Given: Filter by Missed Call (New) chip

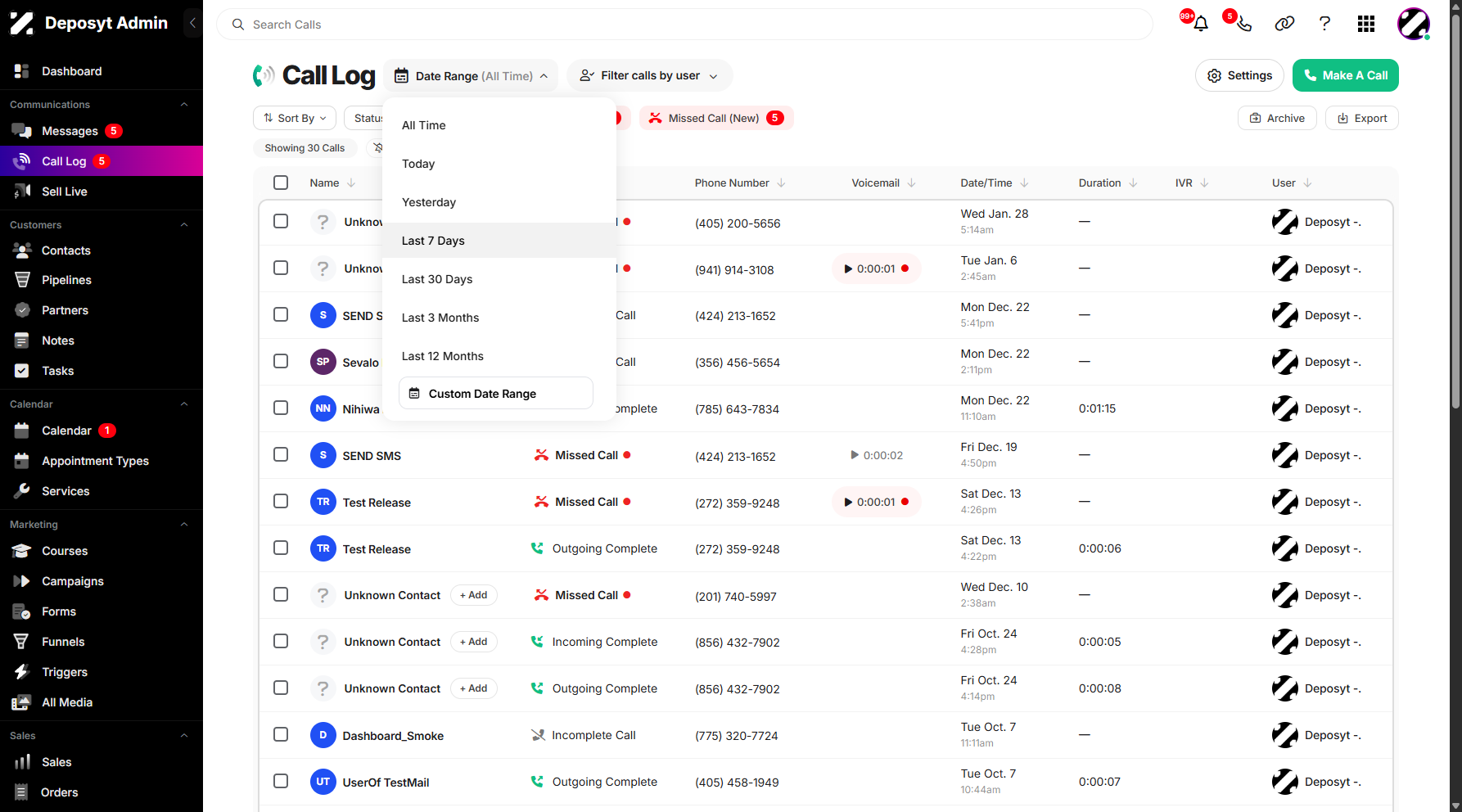Looking at the screenshot, I should [x=716, y=118].
